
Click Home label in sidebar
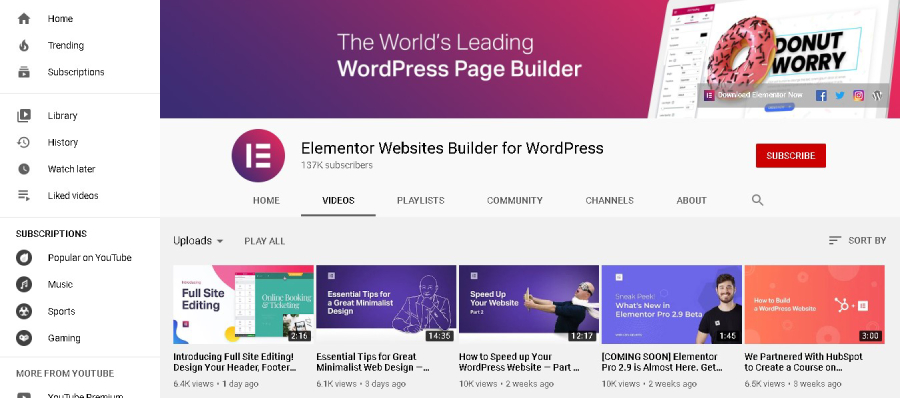(60, 18)
